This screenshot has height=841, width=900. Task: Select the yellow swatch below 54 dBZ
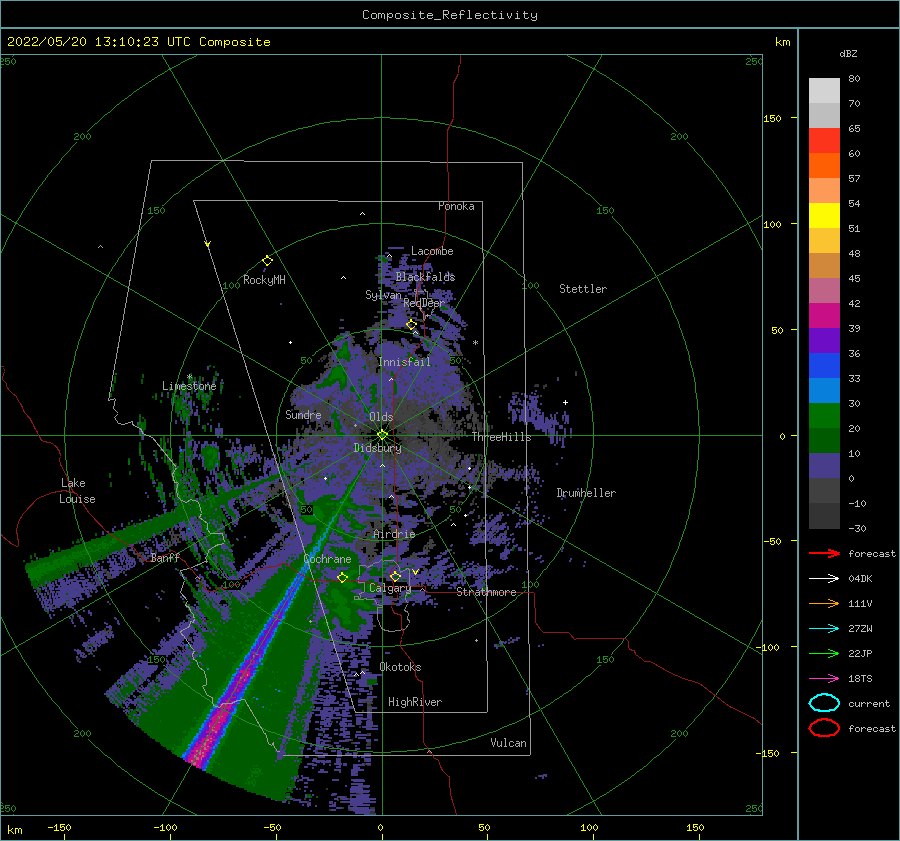point(824,215)
